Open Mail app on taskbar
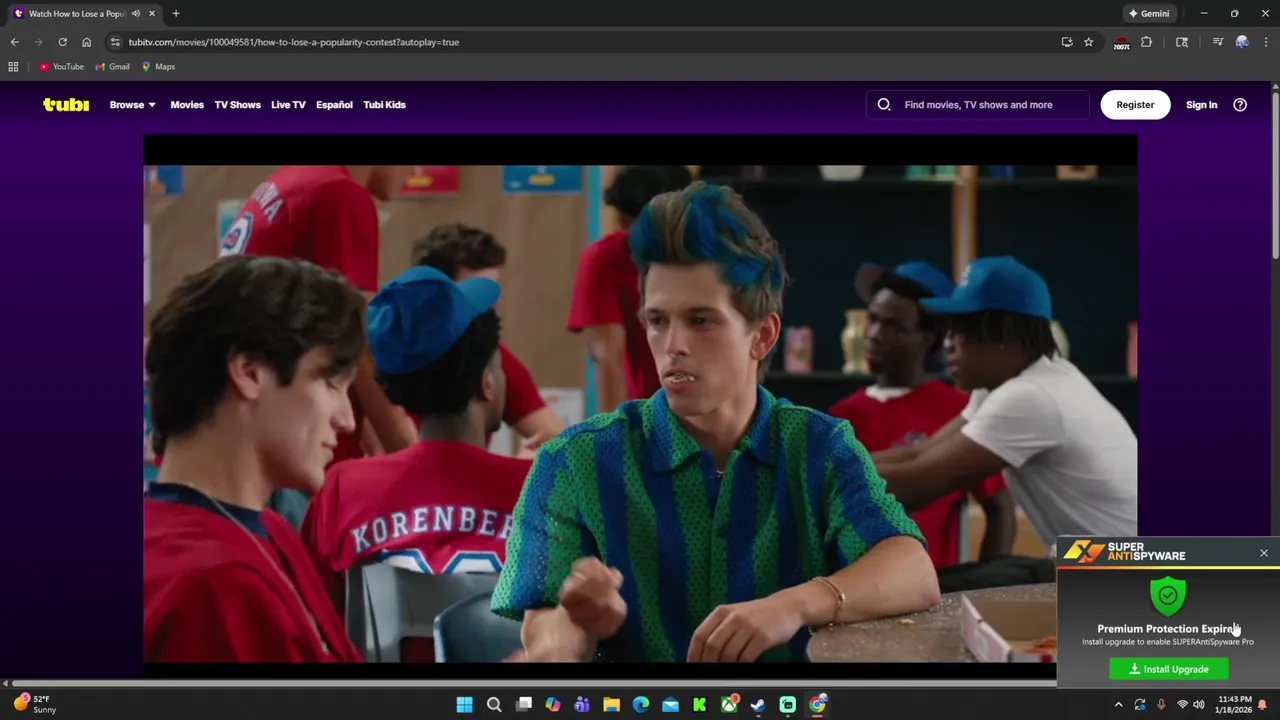Viewport: 1280px width, 720px height. point(670,705)
